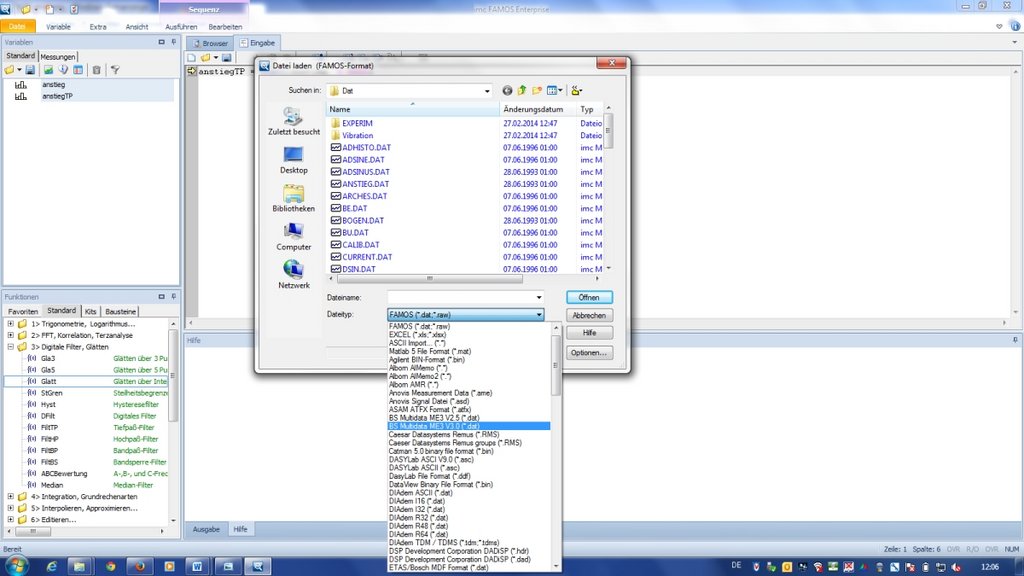
Task: Collapse the 3> Digitale Filter, Glätten folder
Action: click(x=10, y=347)
